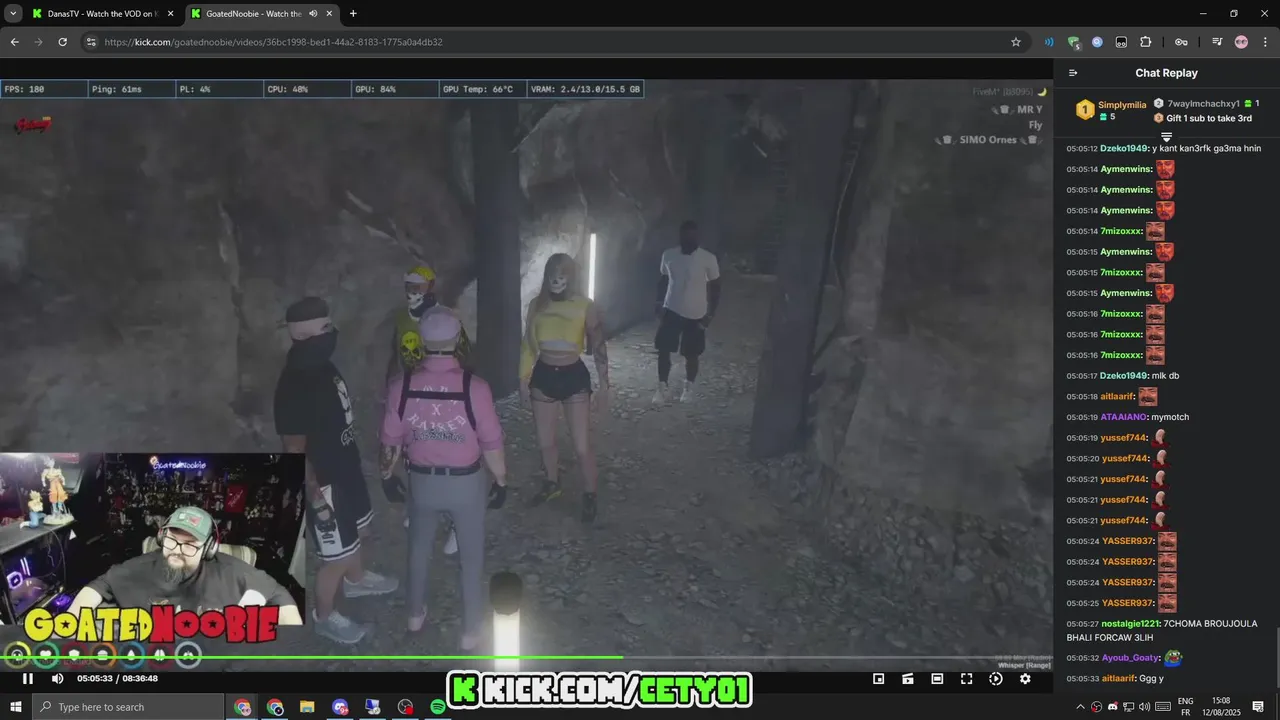Viewport: 1280px width, 720px height.
Task: Close the GoatedNoobie tab
Action: click(x=329, y=14)
